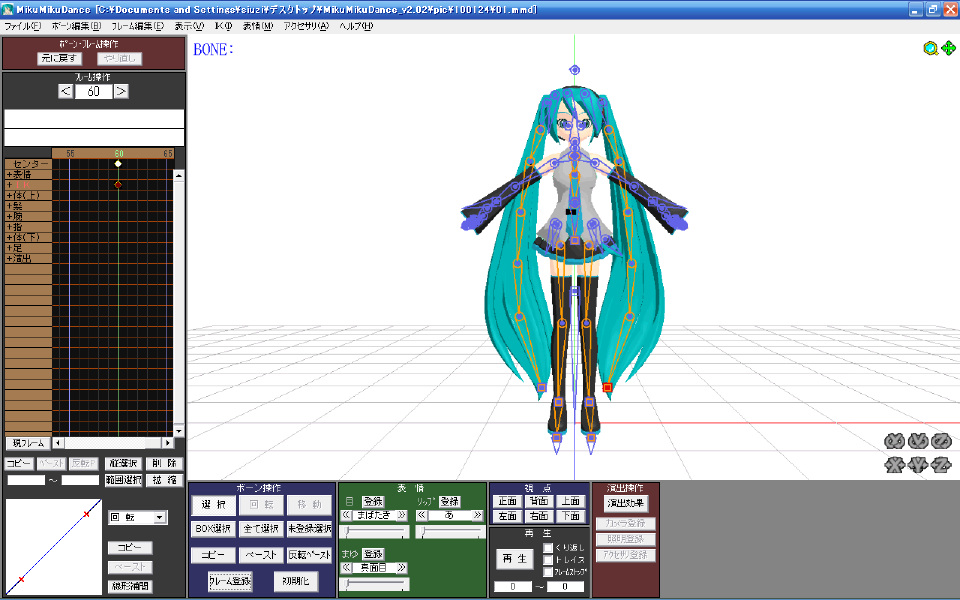Click the 線形補間 linear interpolation button
The width and height of the screenshot is (960, 600).
(130, 586)
